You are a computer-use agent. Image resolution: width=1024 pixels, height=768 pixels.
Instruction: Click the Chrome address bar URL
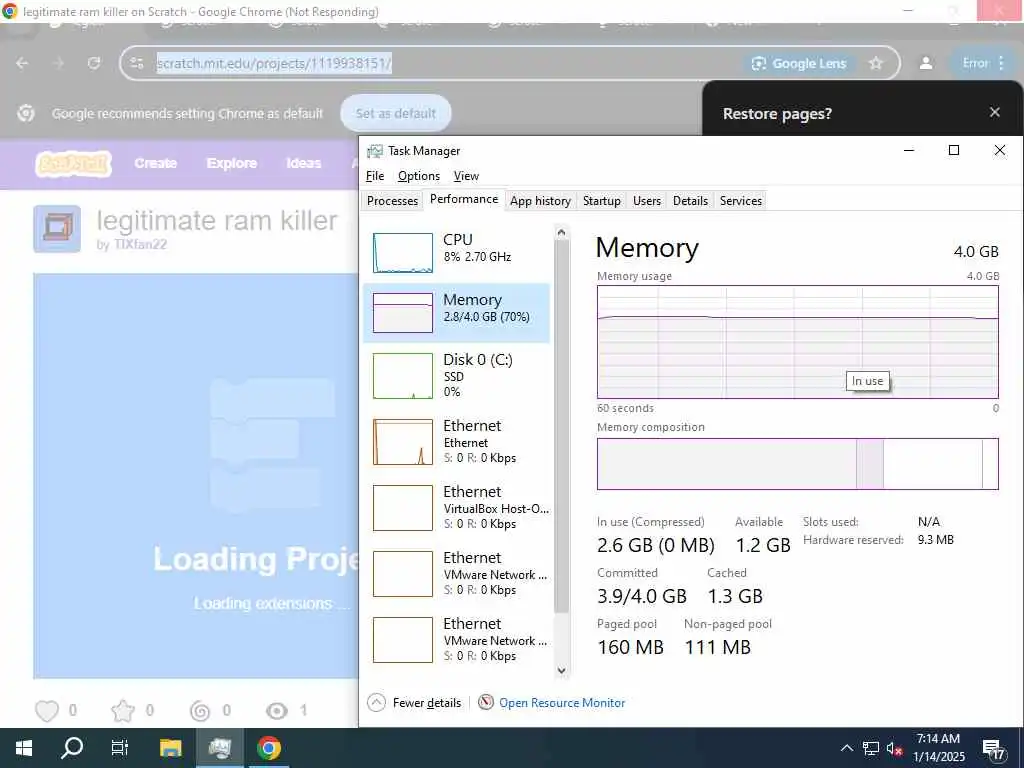(x=274, y=63)
